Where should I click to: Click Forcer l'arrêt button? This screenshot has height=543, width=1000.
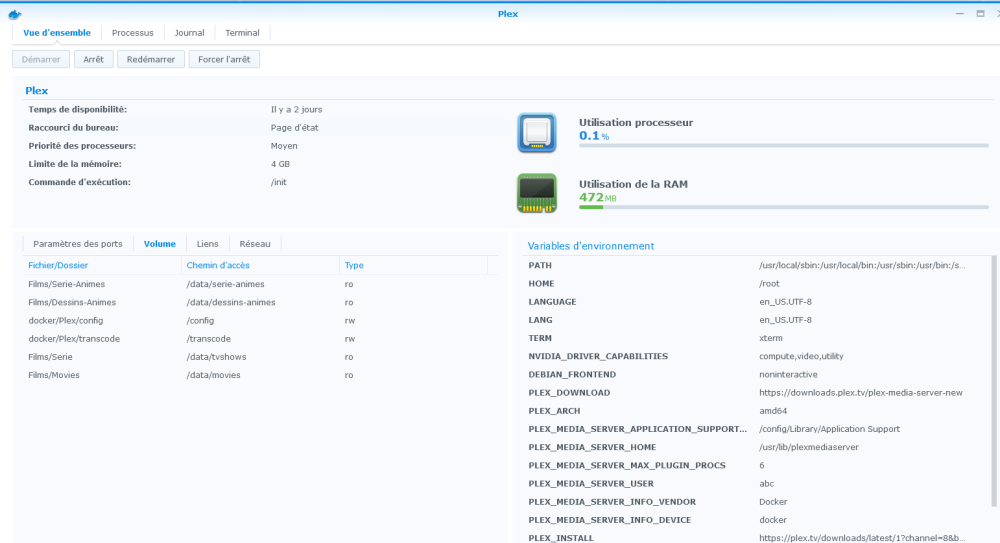[224, 60]
